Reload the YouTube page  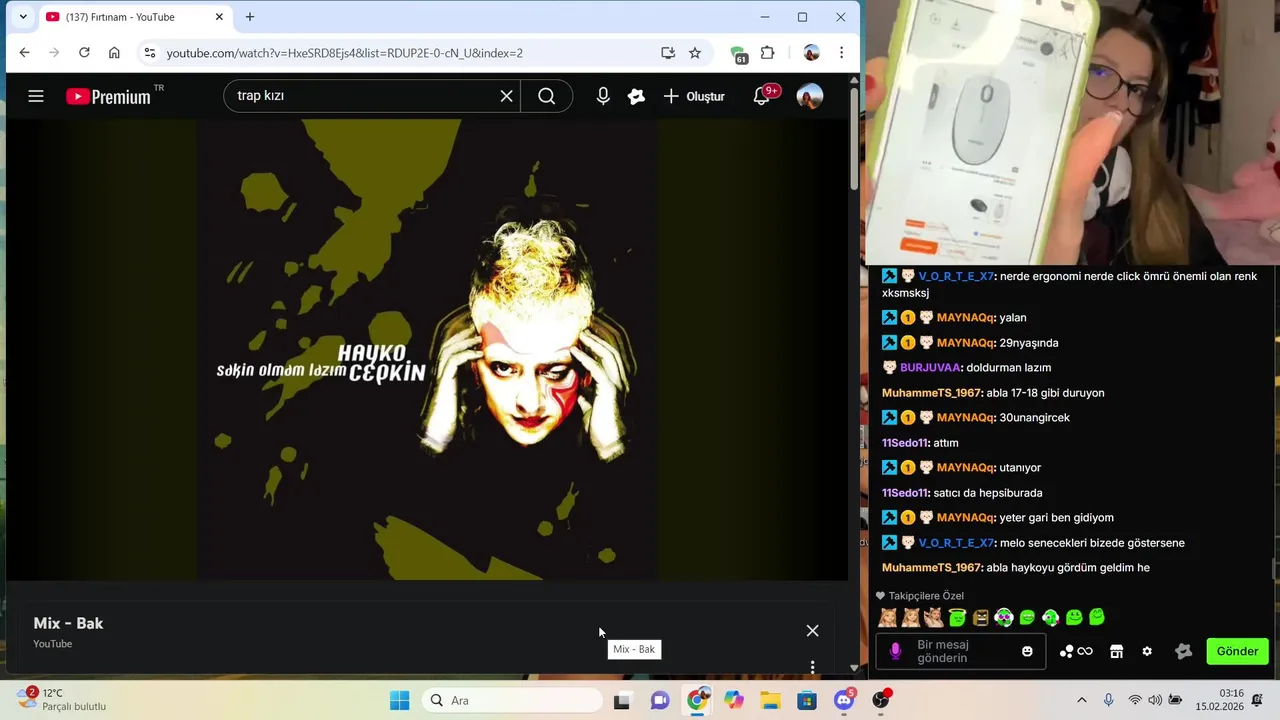click(x=84, y=53)
